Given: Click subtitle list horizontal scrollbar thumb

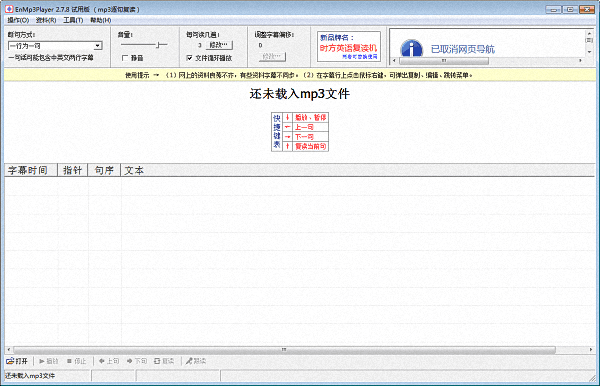Looking at the screenshot, I should click(284, 350).
